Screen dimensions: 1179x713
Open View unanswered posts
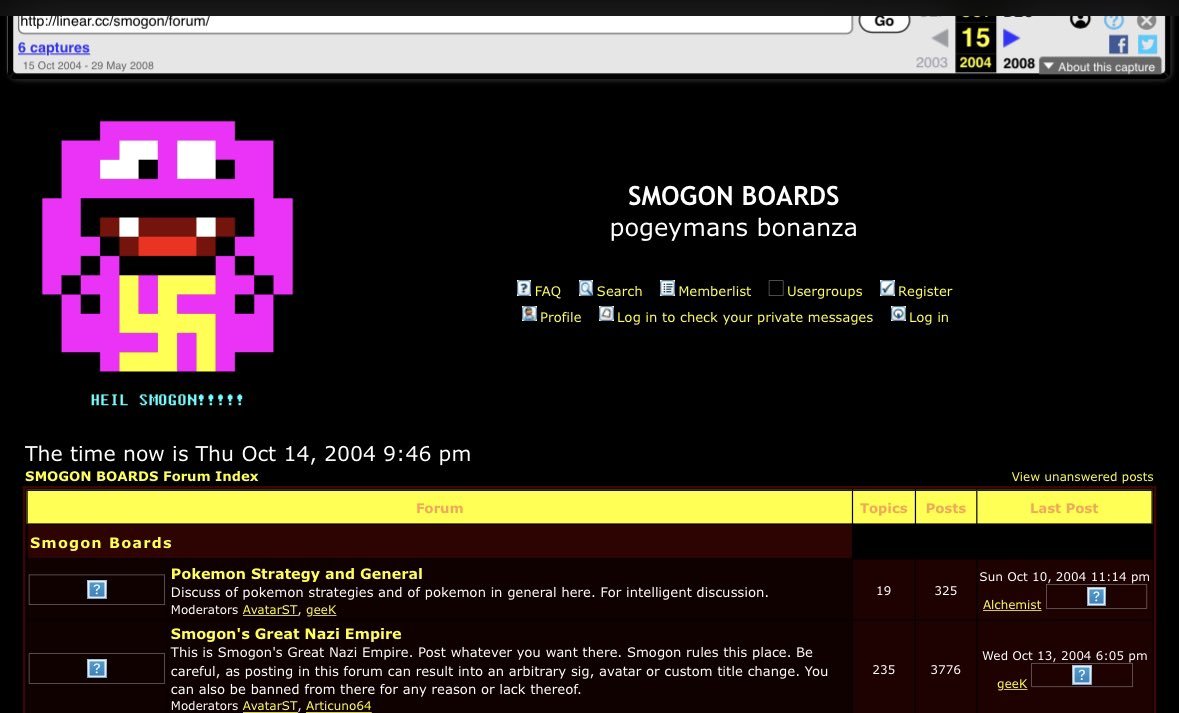pos(1082,477)
